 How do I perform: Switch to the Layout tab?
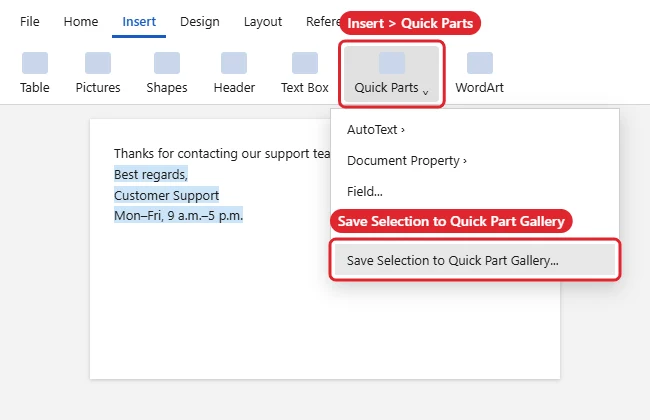click(263, 22)
